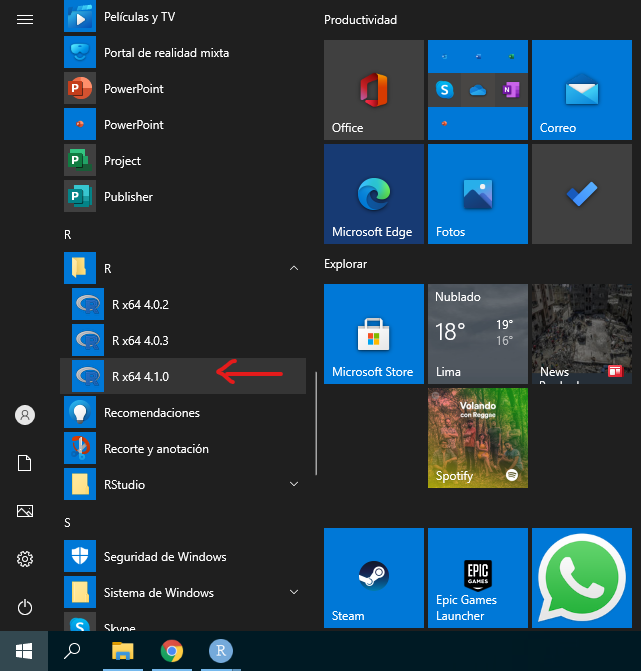Launch Steam tile
Image resolution: width=641 pixels, height=671 pixels.
click(374, 578)
